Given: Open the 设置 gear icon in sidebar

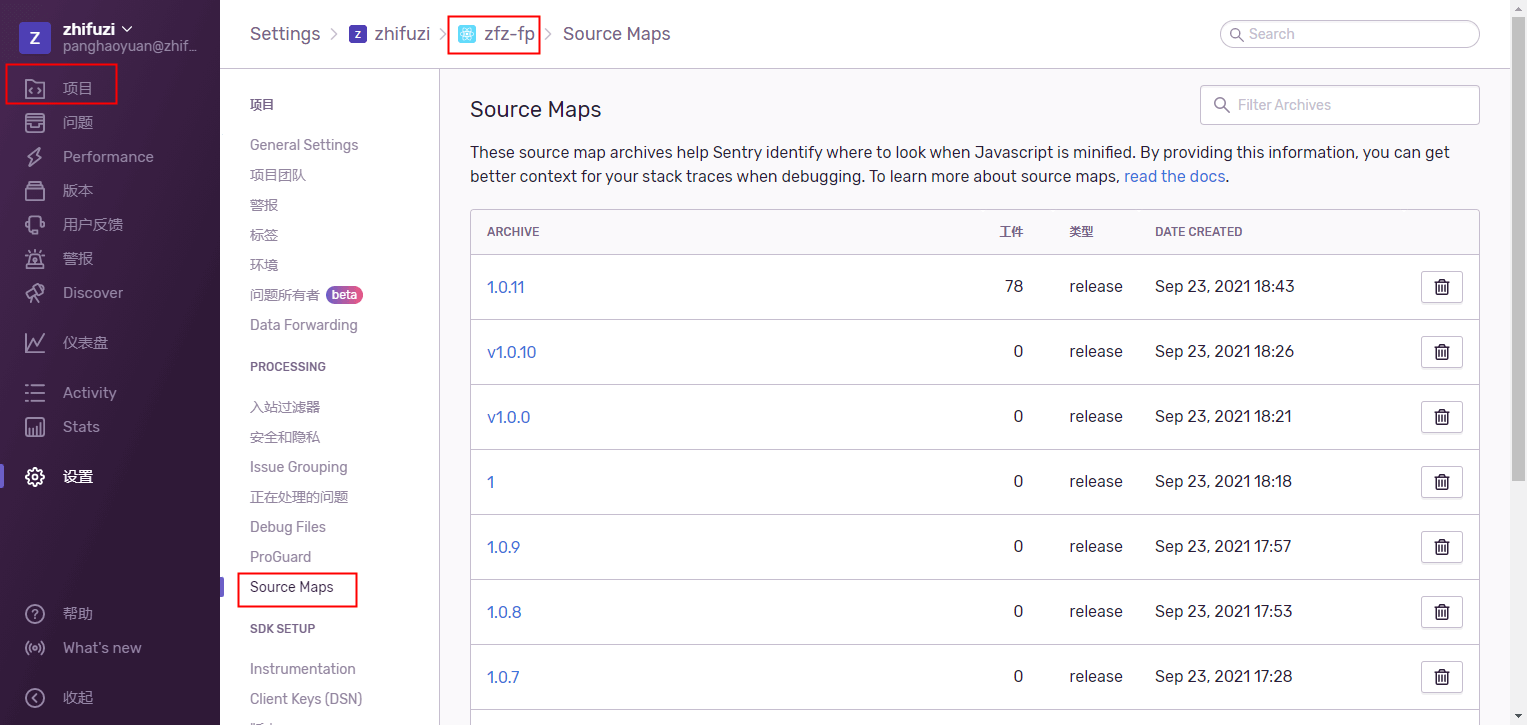Looking at the screenshot, I should 35,477.
